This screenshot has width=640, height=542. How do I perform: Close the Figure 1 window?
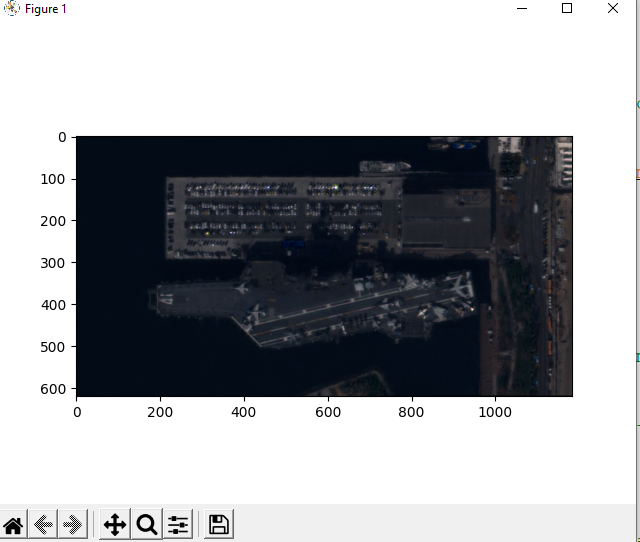click(613, 8)
